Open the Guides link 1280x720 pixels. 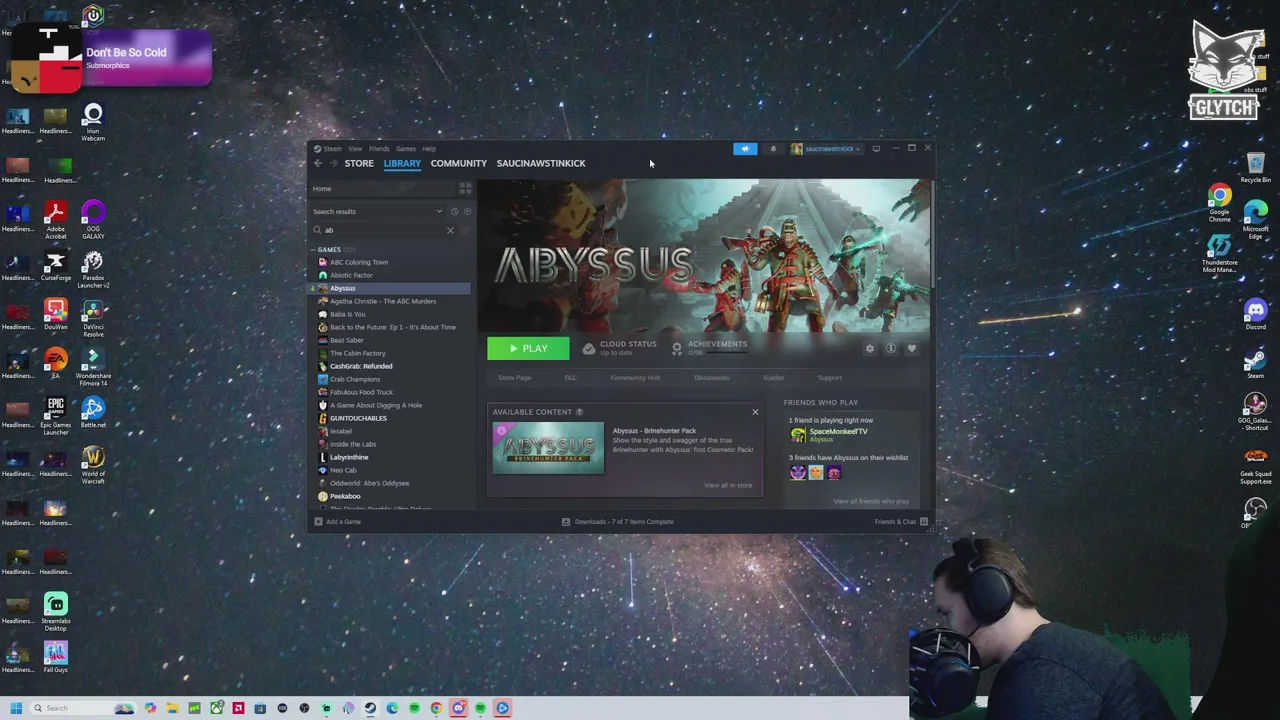pyautogui.click(x=773, y=378)
